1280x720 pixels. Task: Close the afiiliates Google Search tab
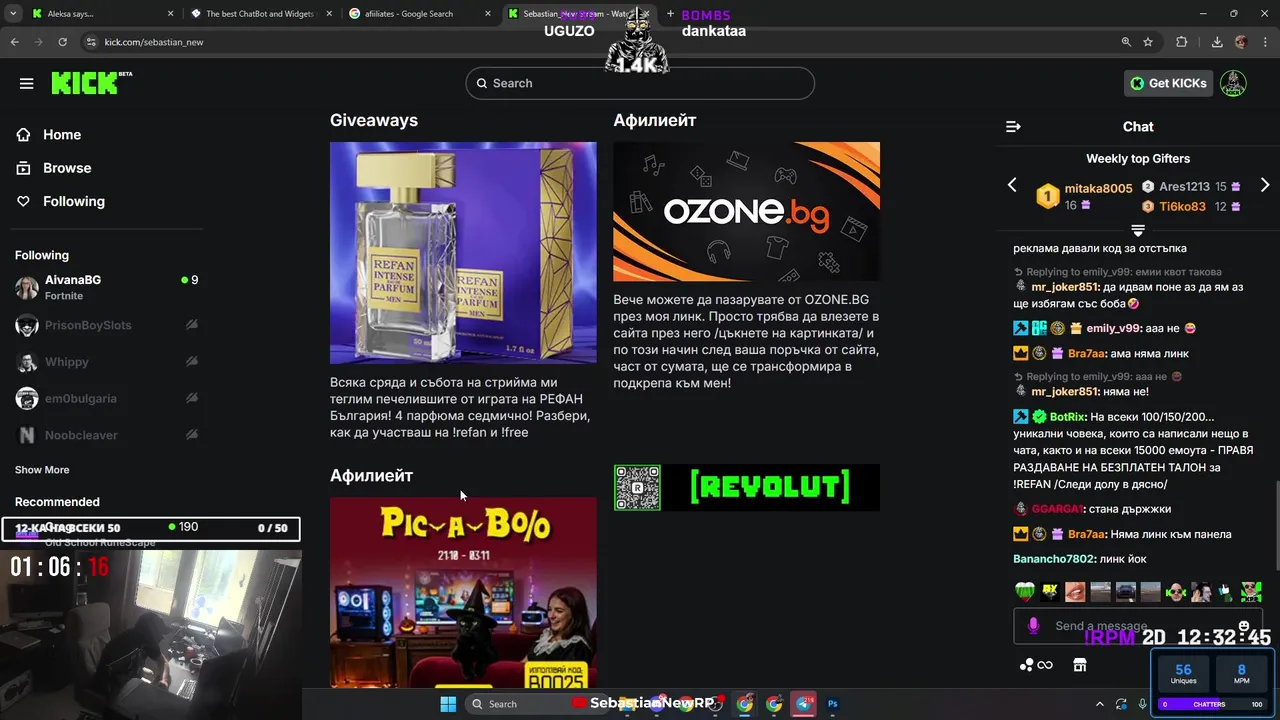pos(487,14)
